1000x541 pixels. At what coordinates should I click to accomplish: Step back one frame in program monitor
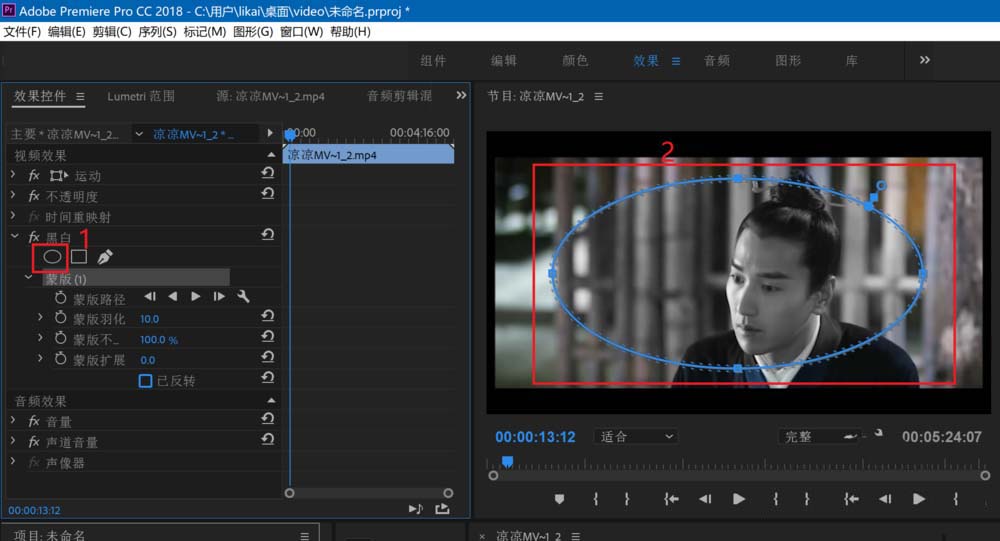tap(705, 499)
